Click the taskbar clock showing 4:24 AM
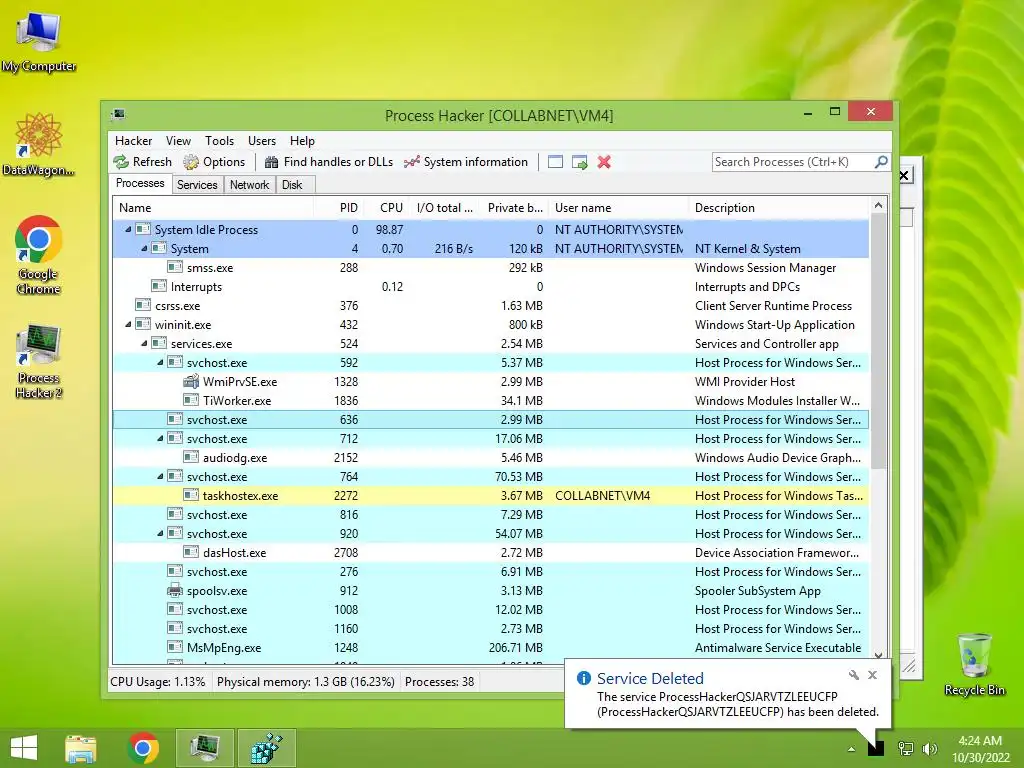This screenshot has height=768, width=1024. click(x=980, y=749)
